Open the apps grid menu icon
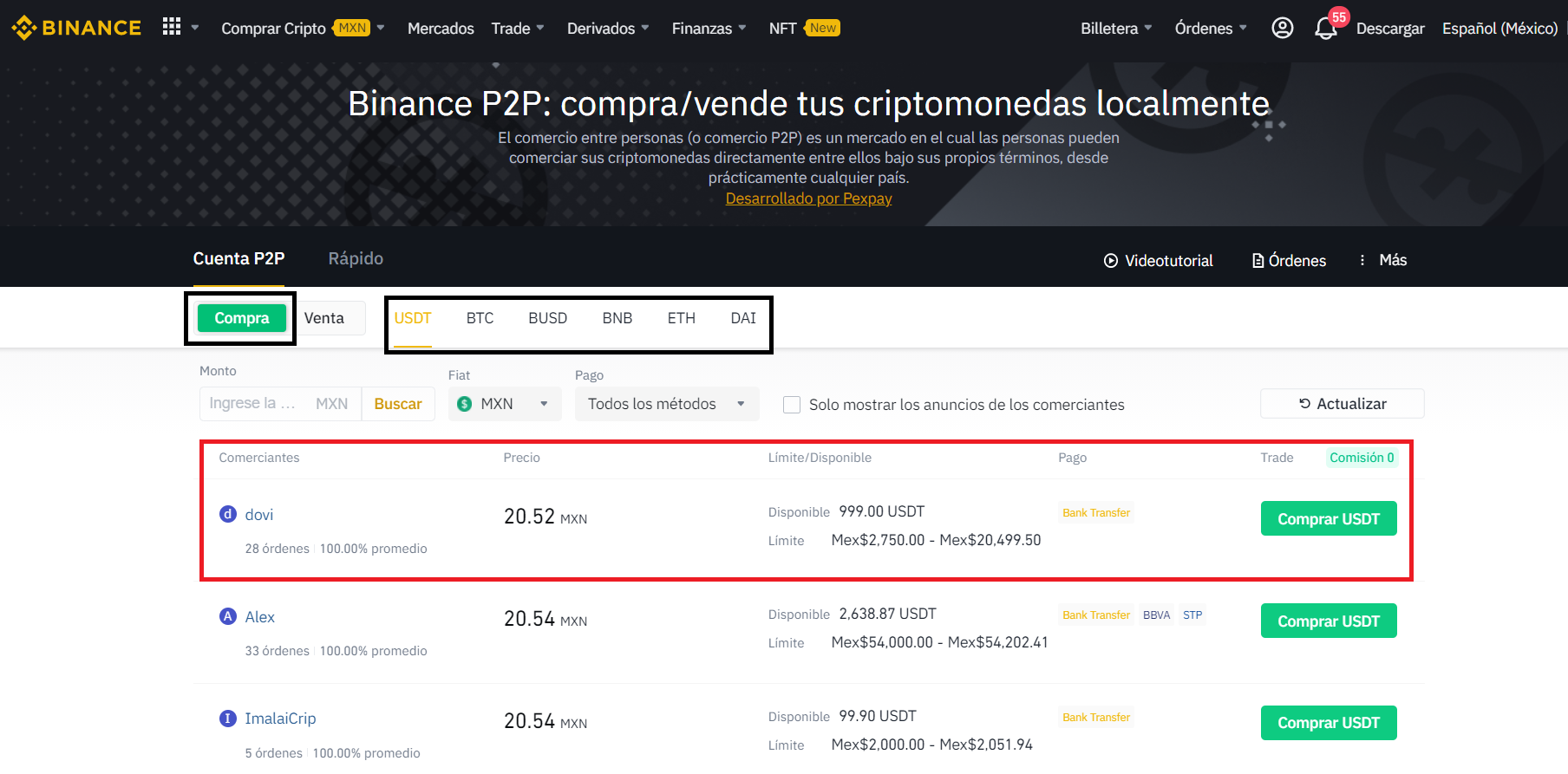Viewport: 1568px width, 774px height. (172, 27)
